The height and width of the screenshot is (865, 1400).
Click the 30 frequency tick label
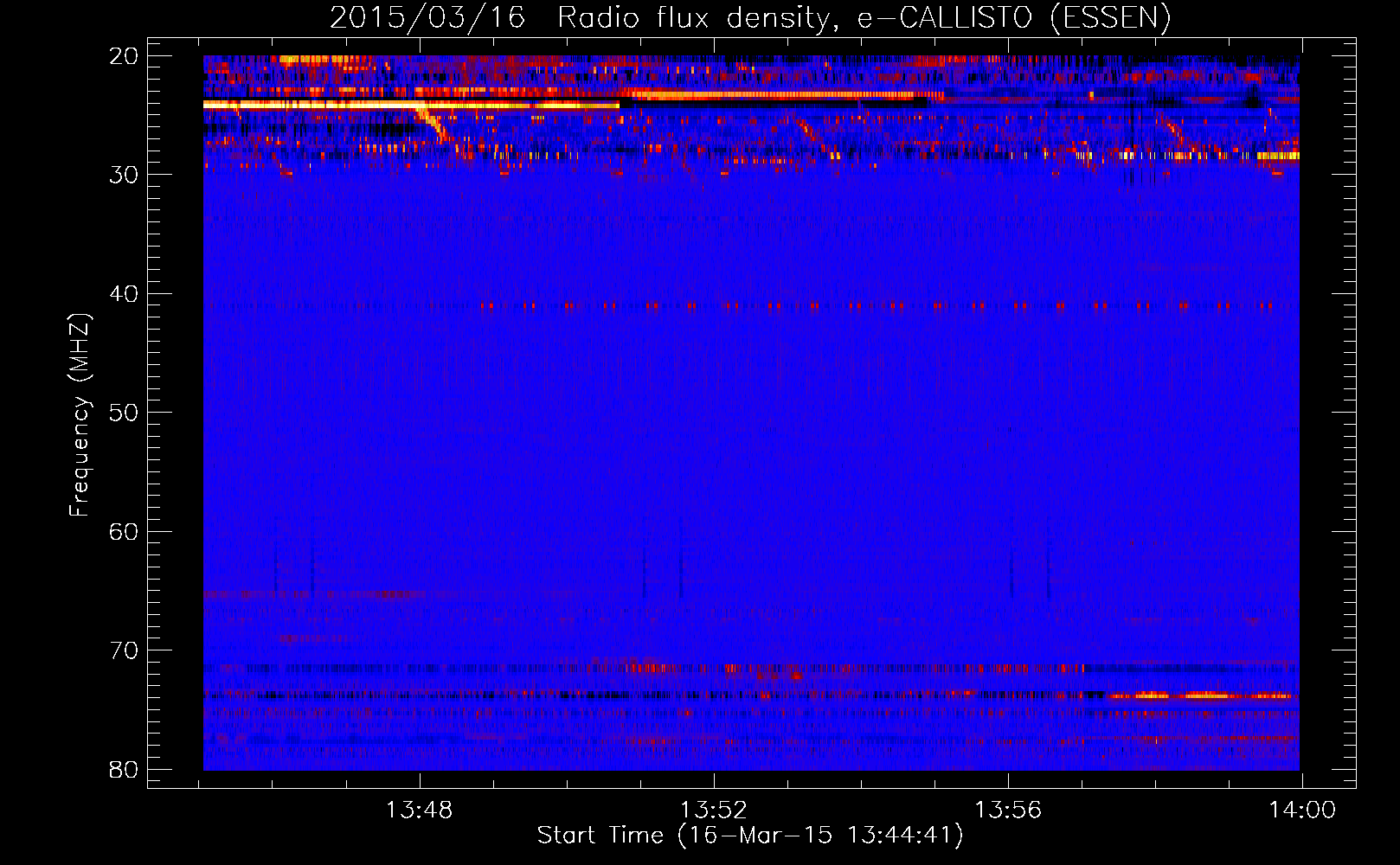[124, 175]
